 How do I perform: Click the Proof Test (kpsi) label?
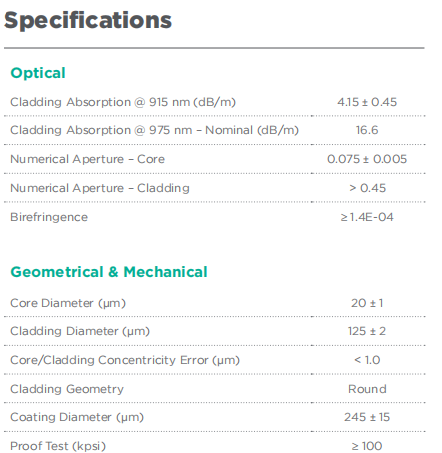tap(58, 446)
